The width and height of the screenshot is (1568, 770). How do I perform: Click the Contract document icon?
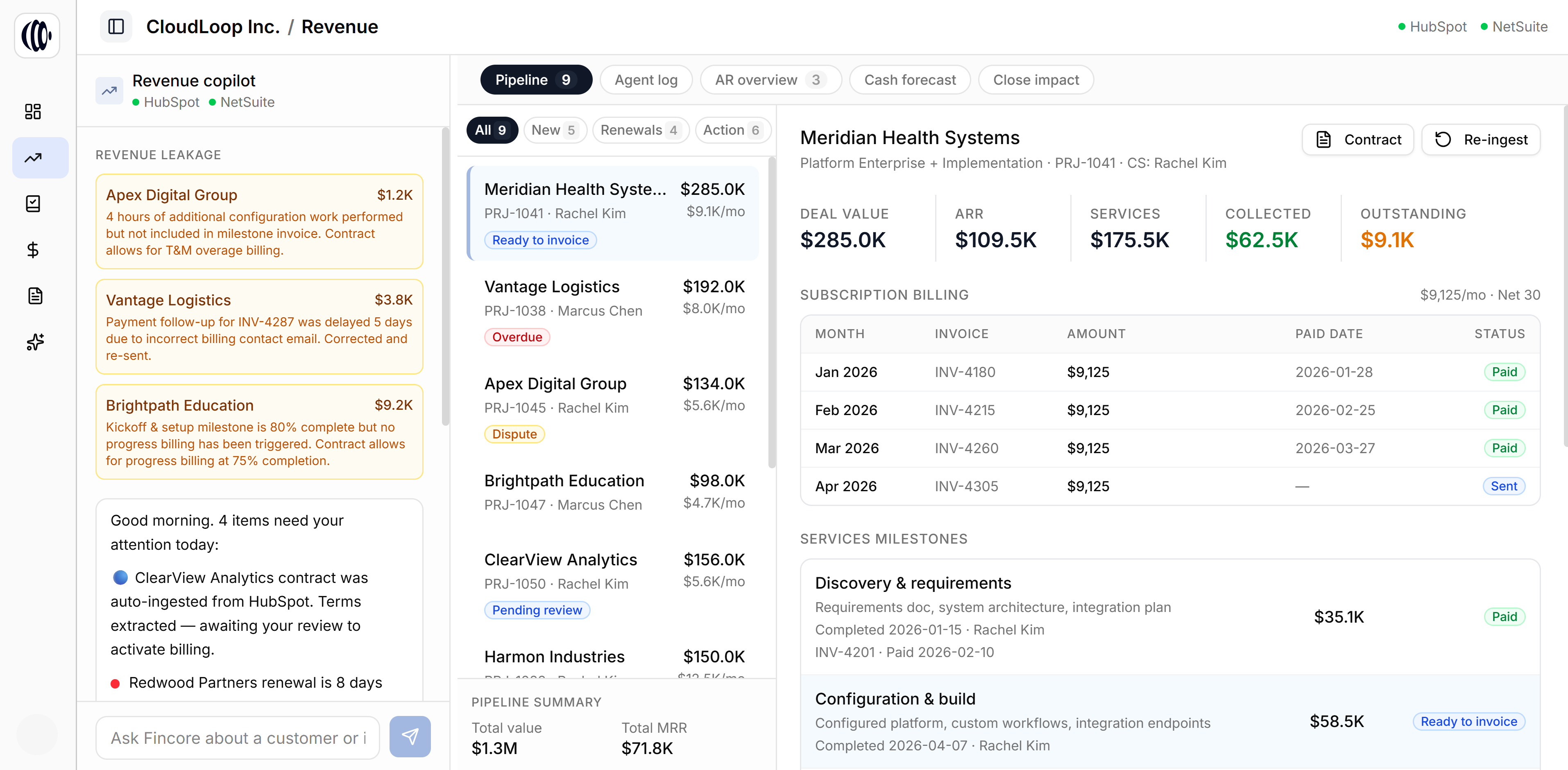point(1323,139)
